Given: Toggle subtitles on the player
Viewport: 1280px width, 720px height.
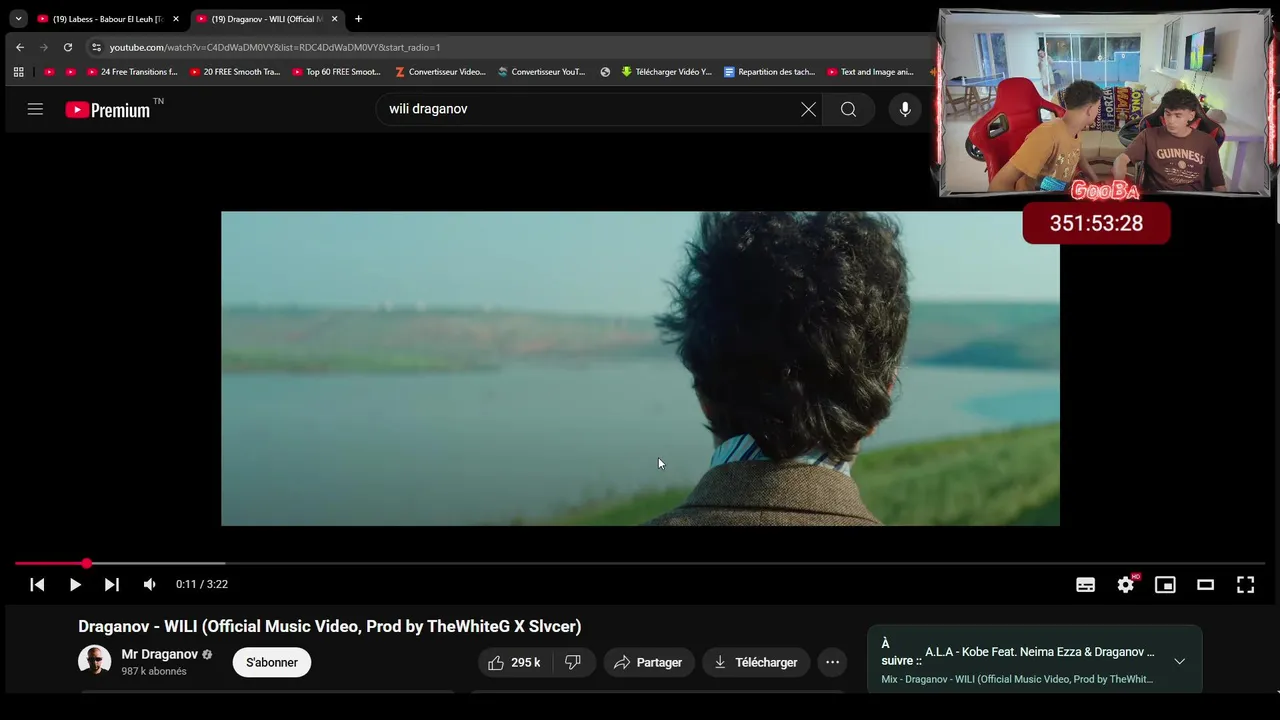Looking at the screenshot, I should [x=1085, y=585].
